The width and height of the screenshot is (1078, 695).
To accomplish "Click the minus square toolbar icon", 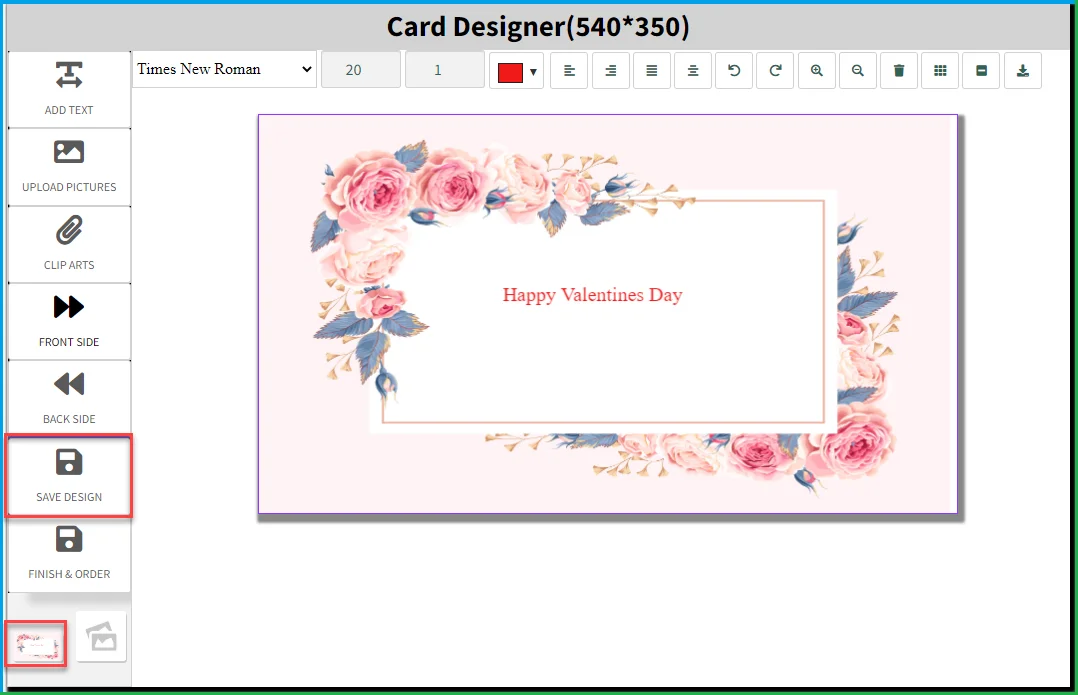I will (982, 70).
